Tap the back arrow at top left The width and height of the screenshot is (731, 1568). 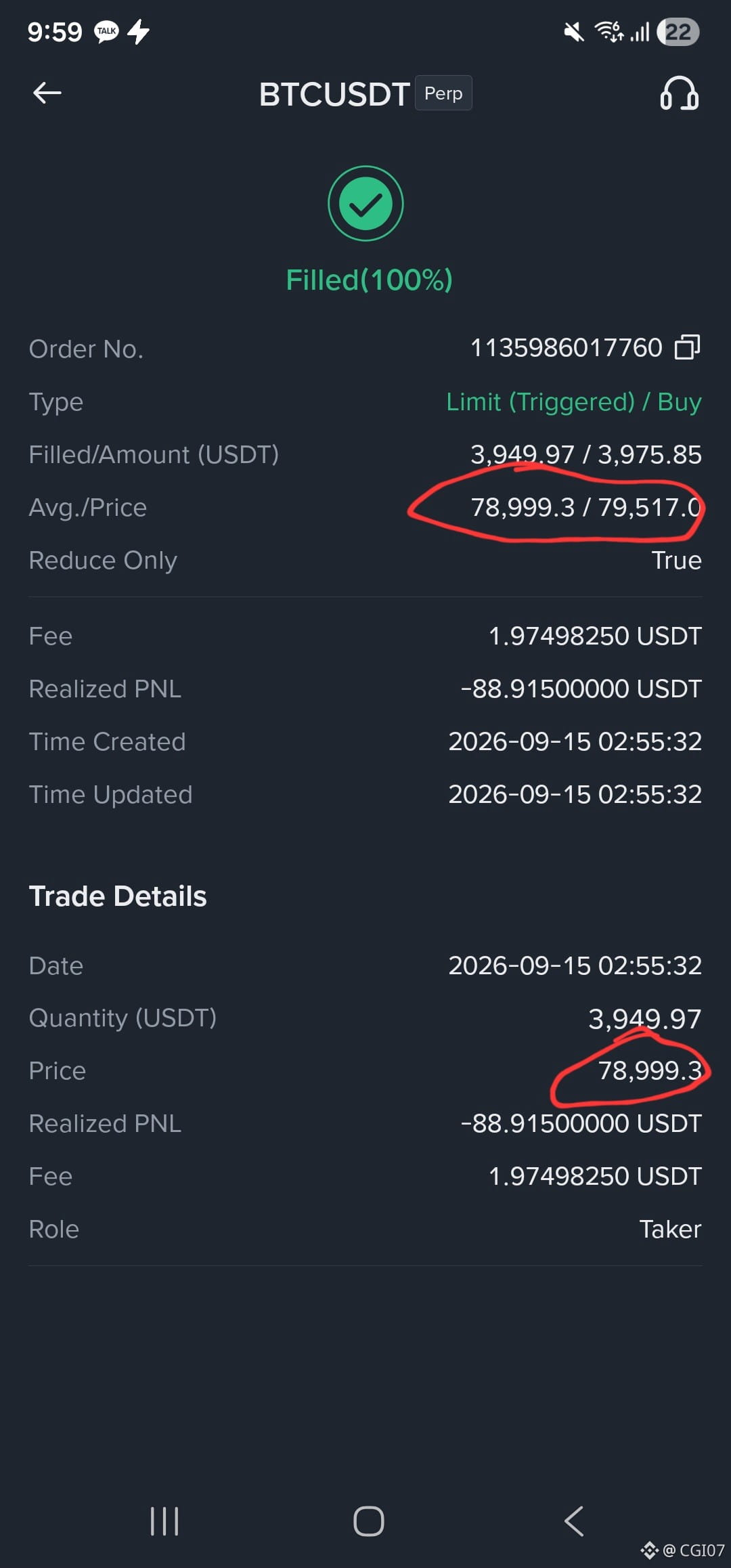coord(47,93)
